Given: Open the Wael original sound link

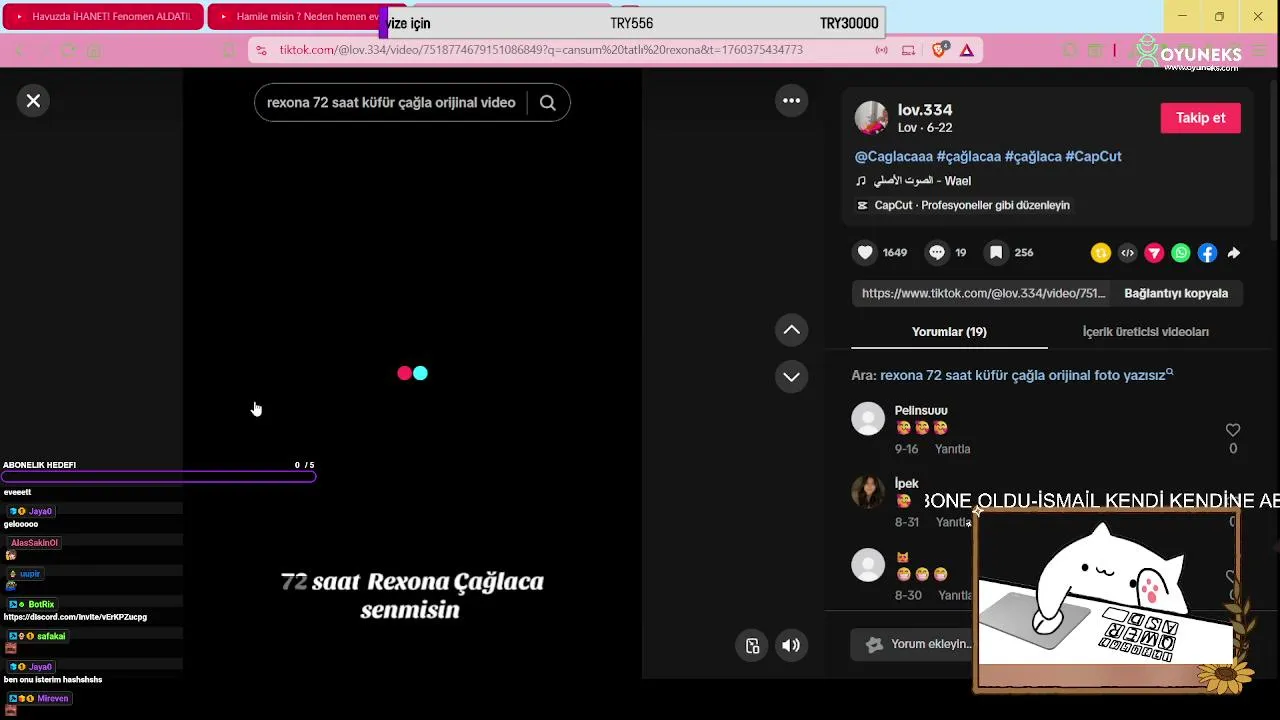Looking at the screenshot, I should [x=921, y=181].
